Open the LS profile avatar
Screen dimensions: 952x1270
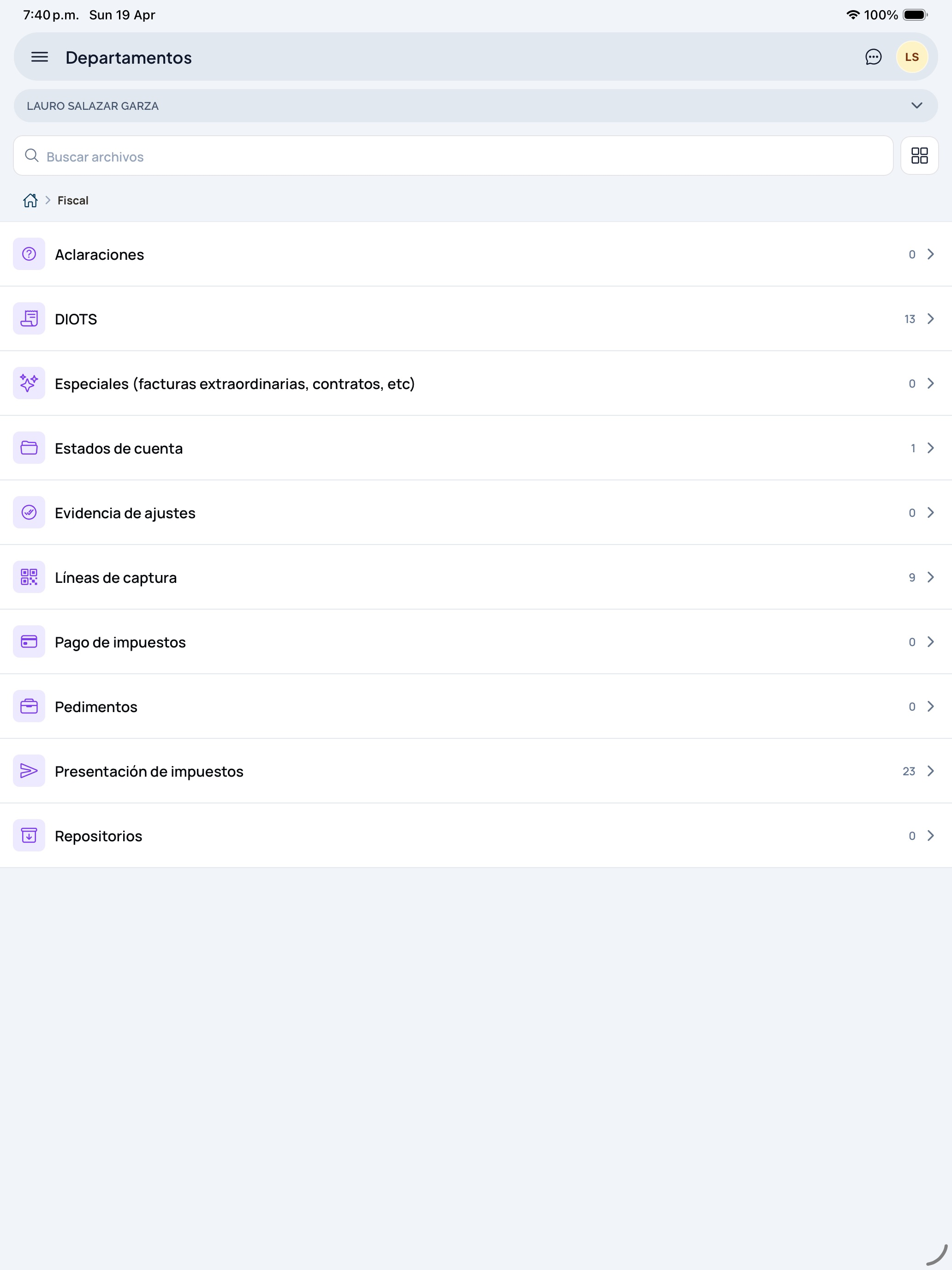coord(912,57)
